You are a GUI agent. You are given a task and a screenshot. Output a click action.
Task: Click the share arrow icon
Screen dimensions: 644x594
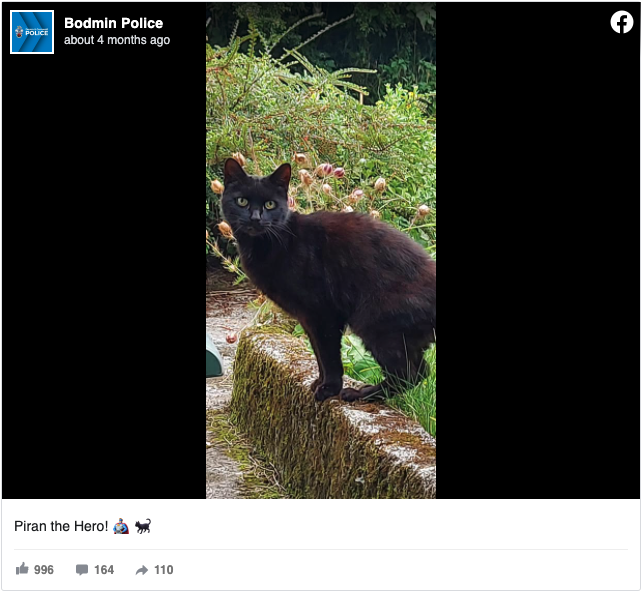[142, 570]
